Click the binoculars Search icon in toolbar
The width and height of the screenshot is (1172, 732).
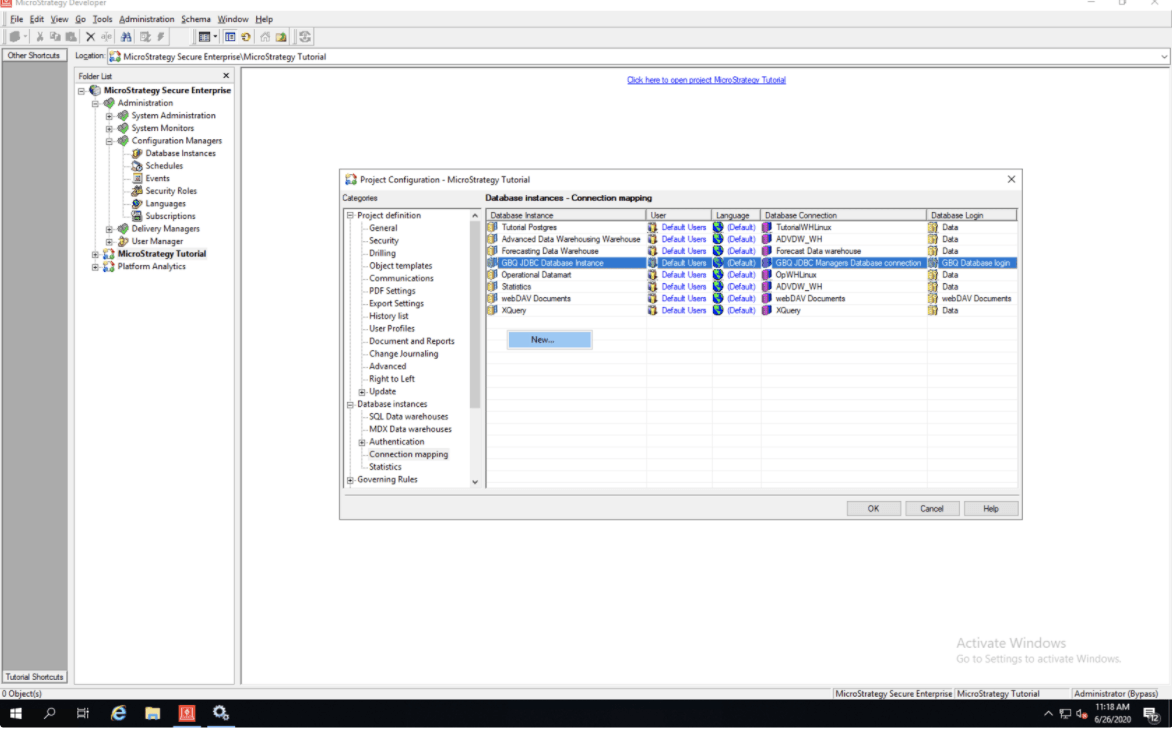coord(126,37)
